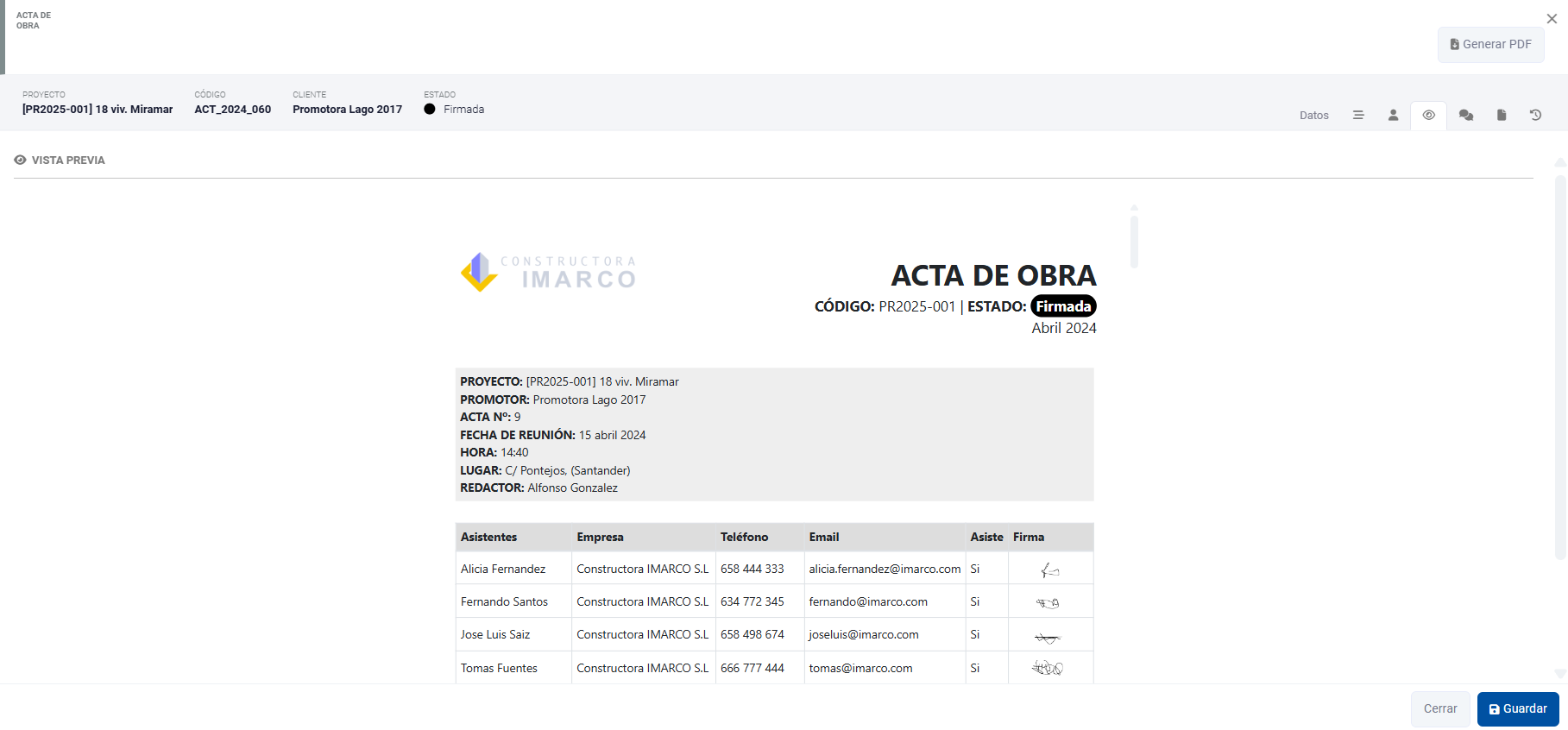Show the history clock icon tab
The image size is (1568, 730).
[1536, 115]
